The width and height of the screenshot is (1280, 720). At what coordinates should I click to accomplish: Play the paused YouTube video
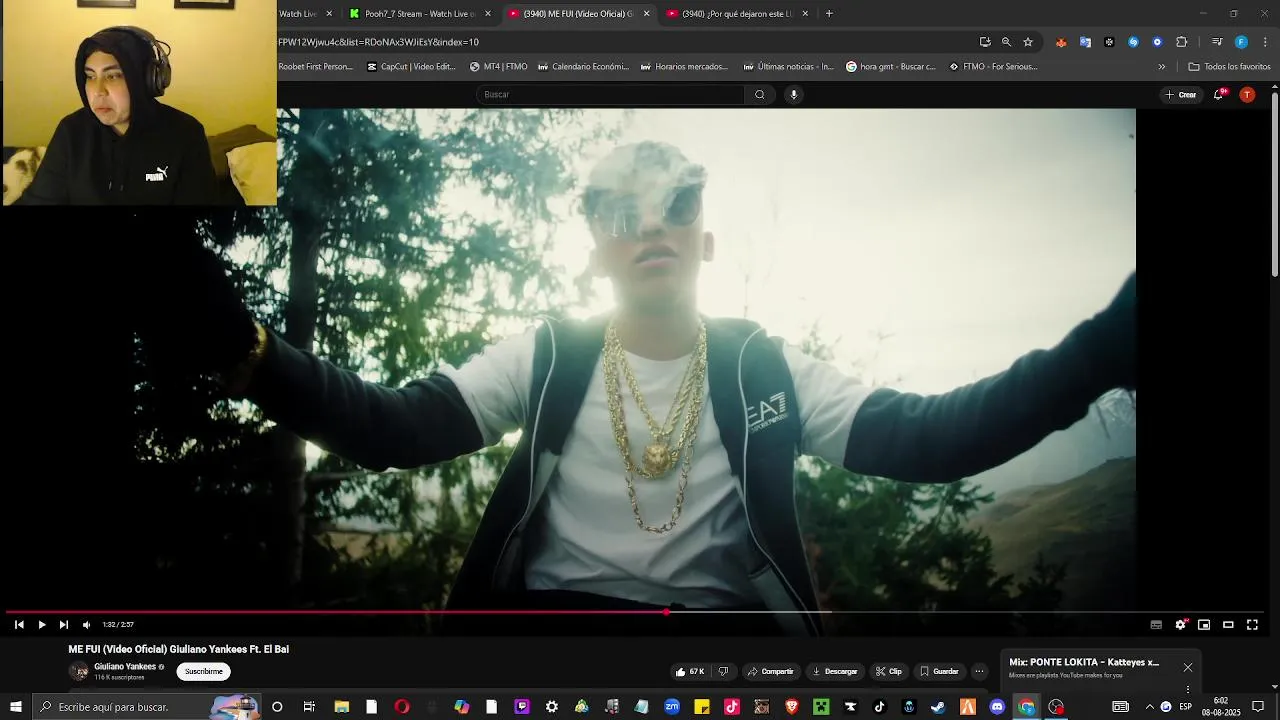pyautogui.click(x=41, y=625)
